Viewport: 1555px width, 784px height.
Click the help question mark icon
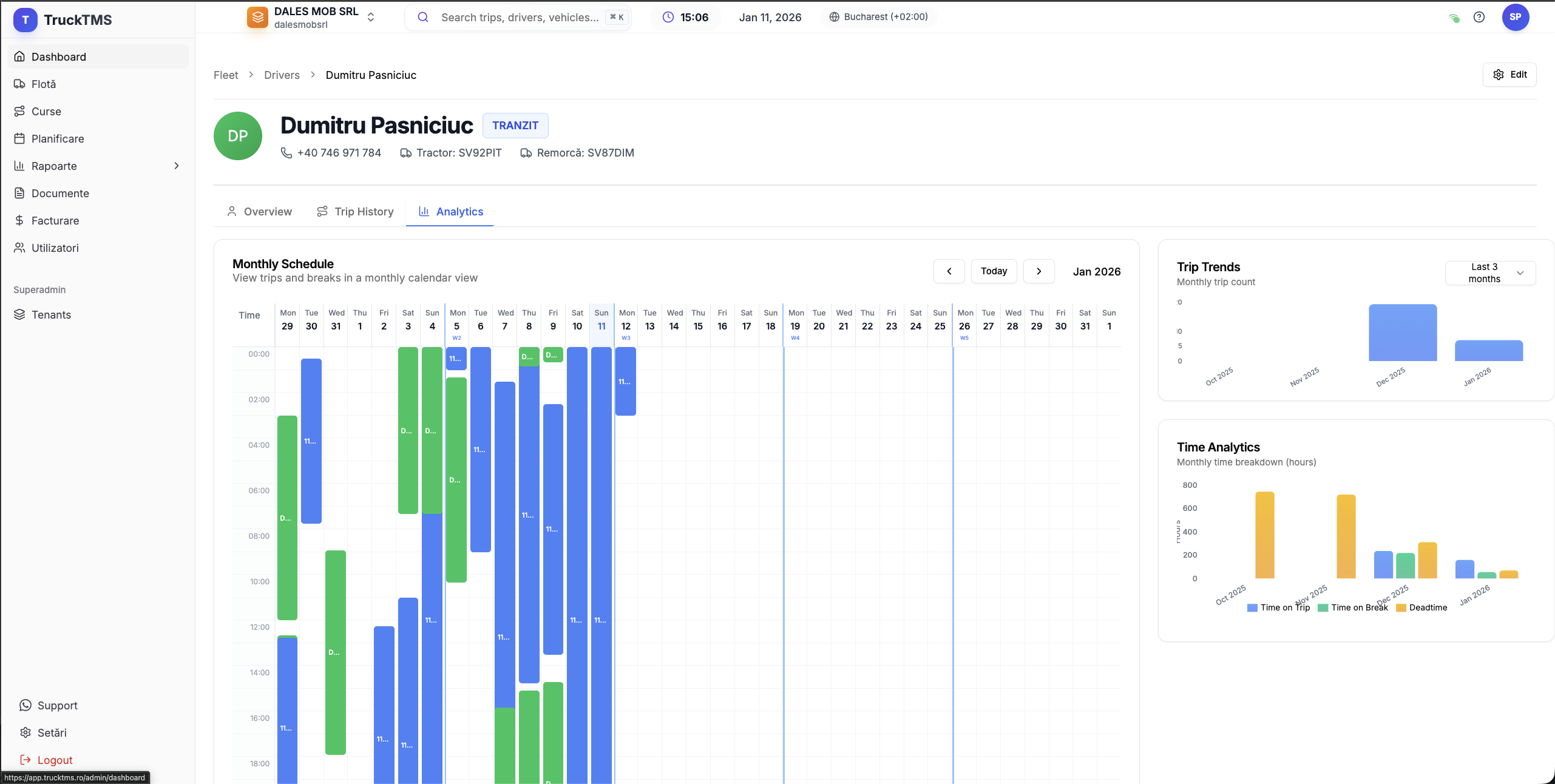click(1479, 17)
